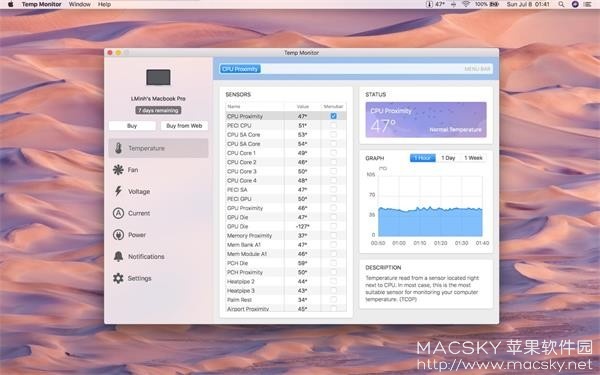Image resolution: width=600 pixels, height=375 pixels.
Task: Click the Spotlight search icon in the menu bar
Action: 561,4
